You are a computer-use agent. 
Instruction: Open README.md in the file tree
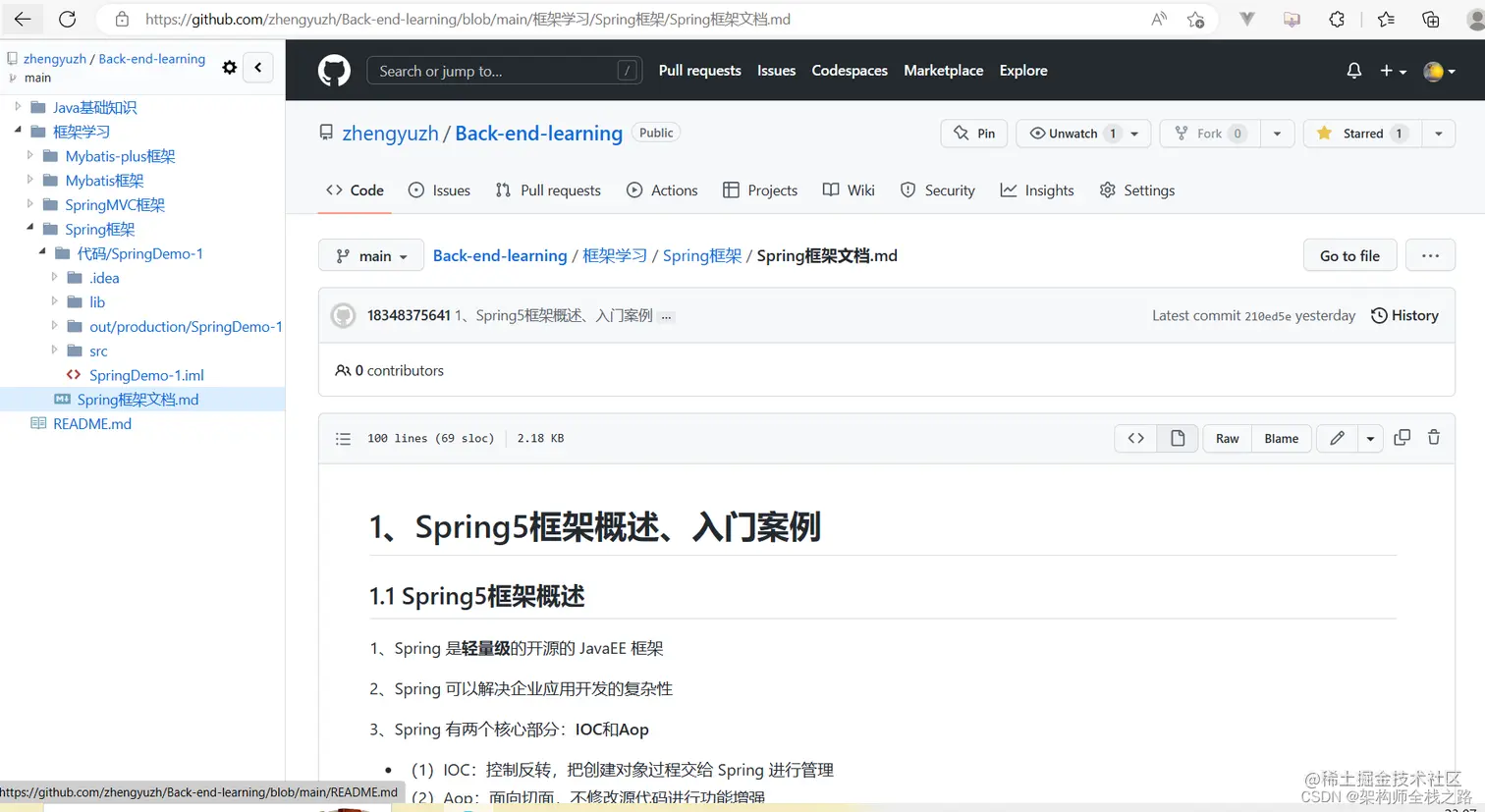coord(92,424)
